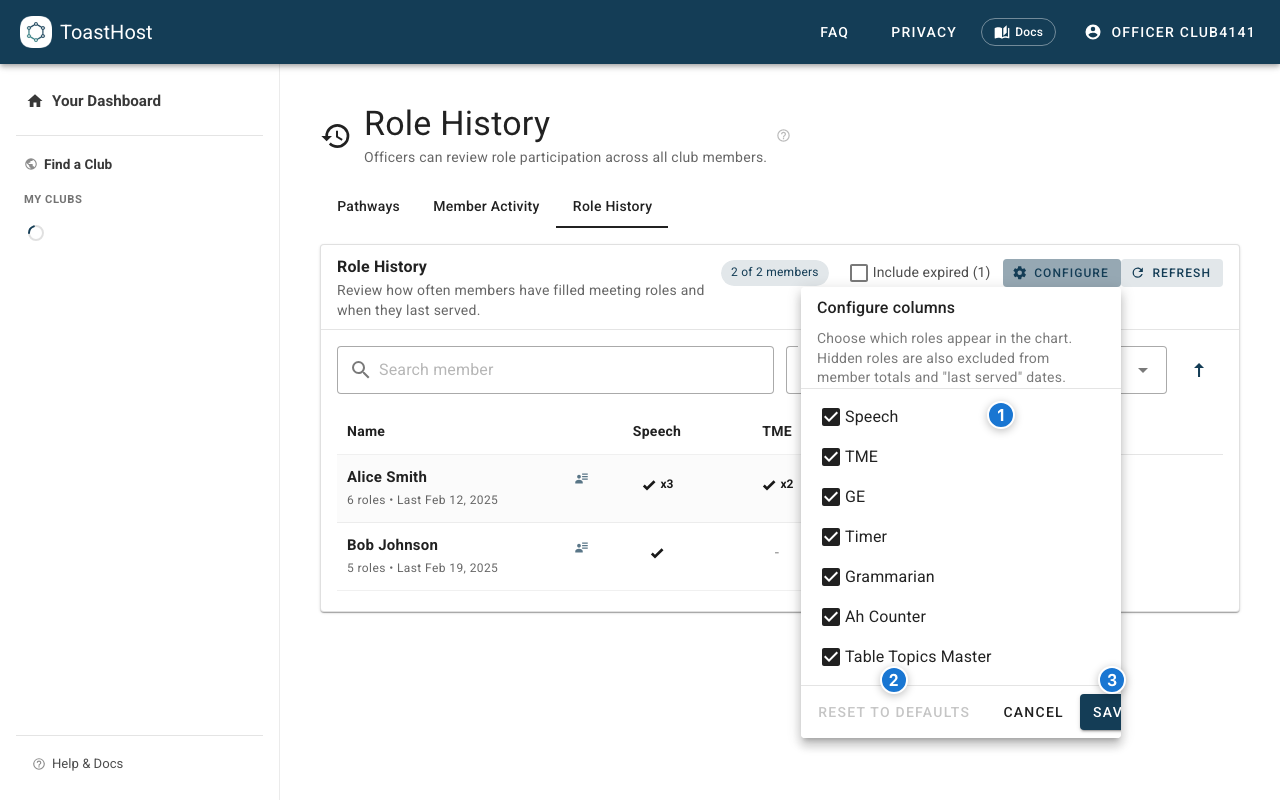
Task: Click Alice Smith's TME x2 cell
Action: click(x=777, y=484)
